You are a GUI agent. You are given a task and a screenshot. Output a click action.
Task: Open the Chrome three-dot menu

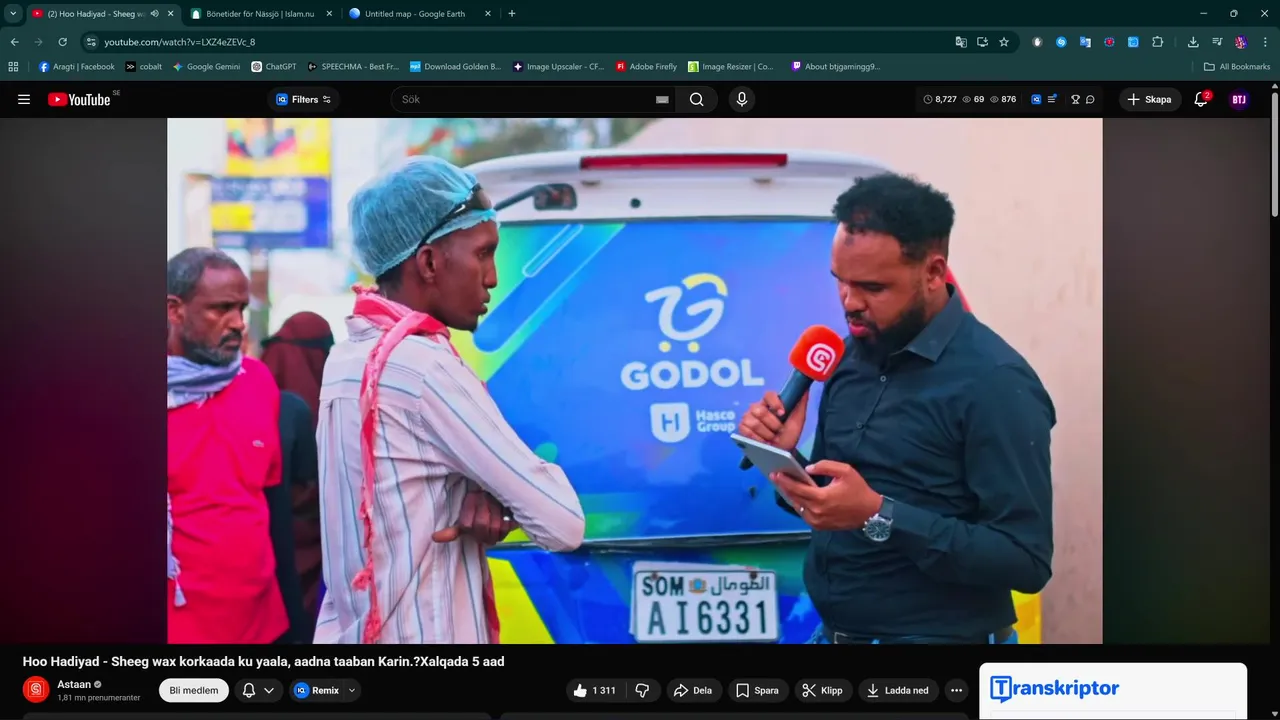(x=1266, y=42)
